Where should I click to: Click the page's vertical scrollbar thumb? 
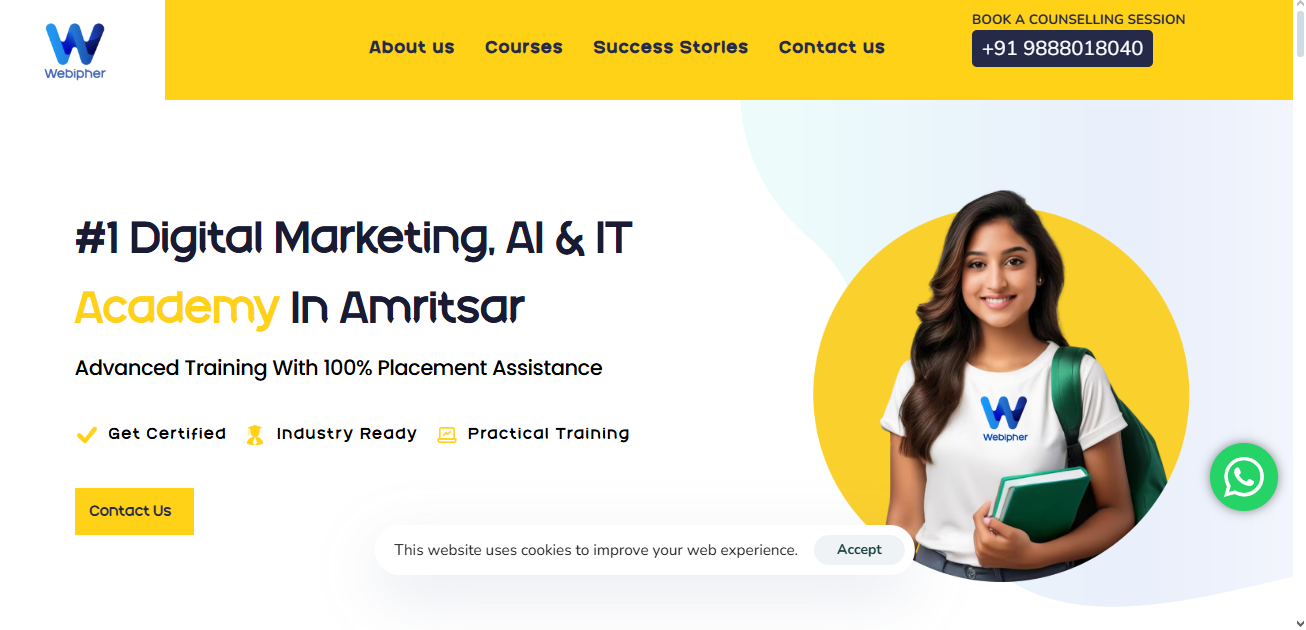[x=1299, y=35]
